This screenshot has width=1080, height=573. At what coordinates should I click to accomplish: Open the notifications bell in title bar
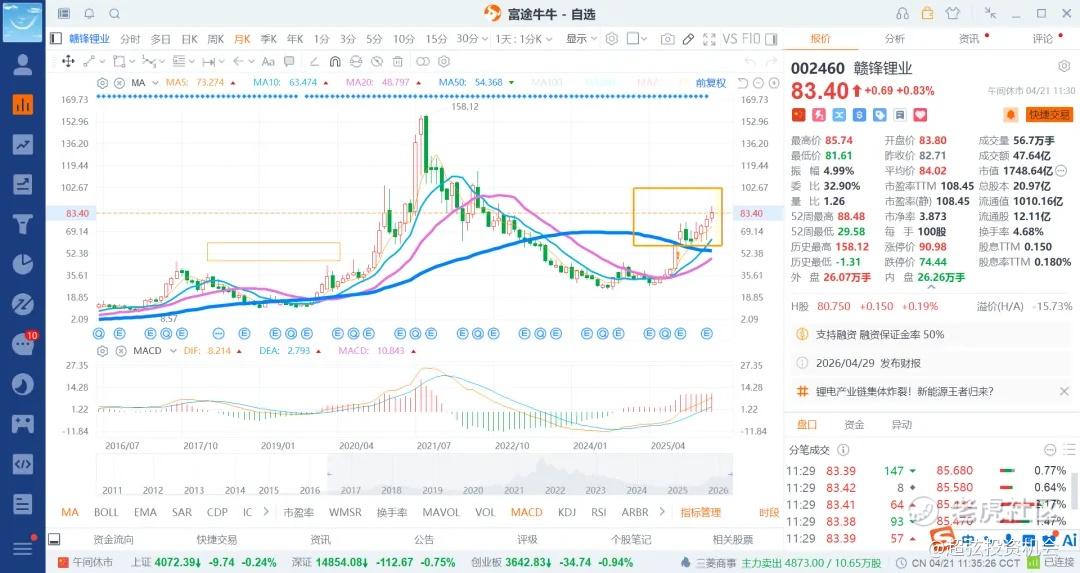click(x=89, y=14)
